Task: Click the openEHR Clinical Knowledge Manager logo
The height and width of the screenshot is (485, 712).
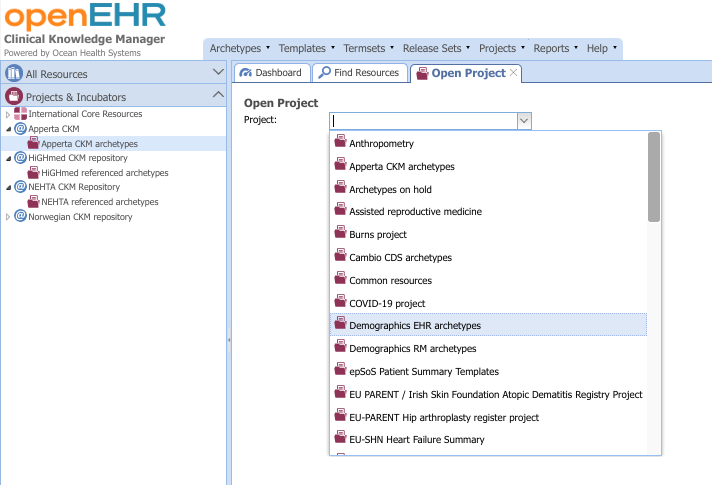Action: [85, 30]
